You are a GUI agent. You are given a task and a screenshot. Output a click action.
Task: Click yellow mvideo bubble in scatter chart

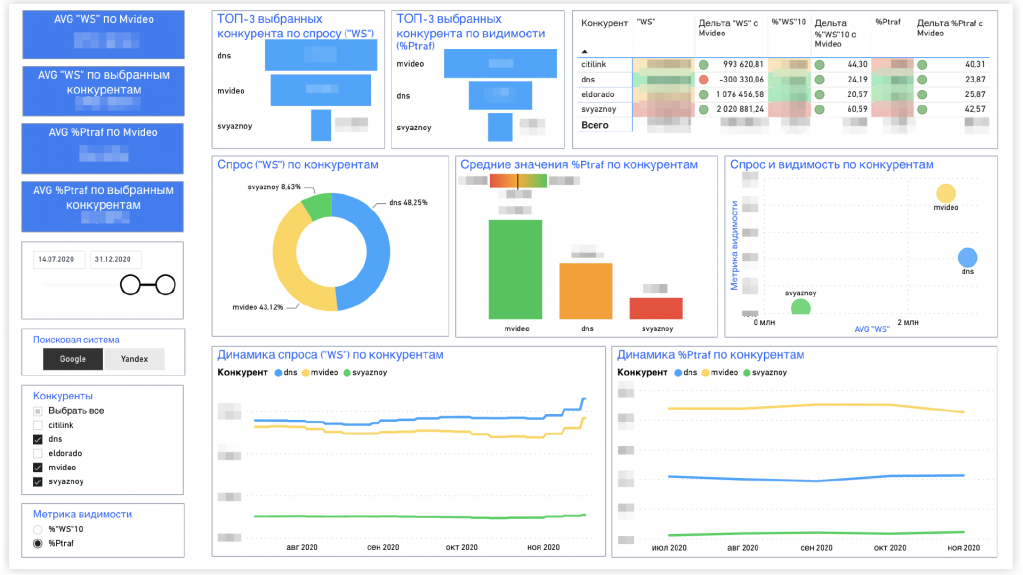[946, 193]
